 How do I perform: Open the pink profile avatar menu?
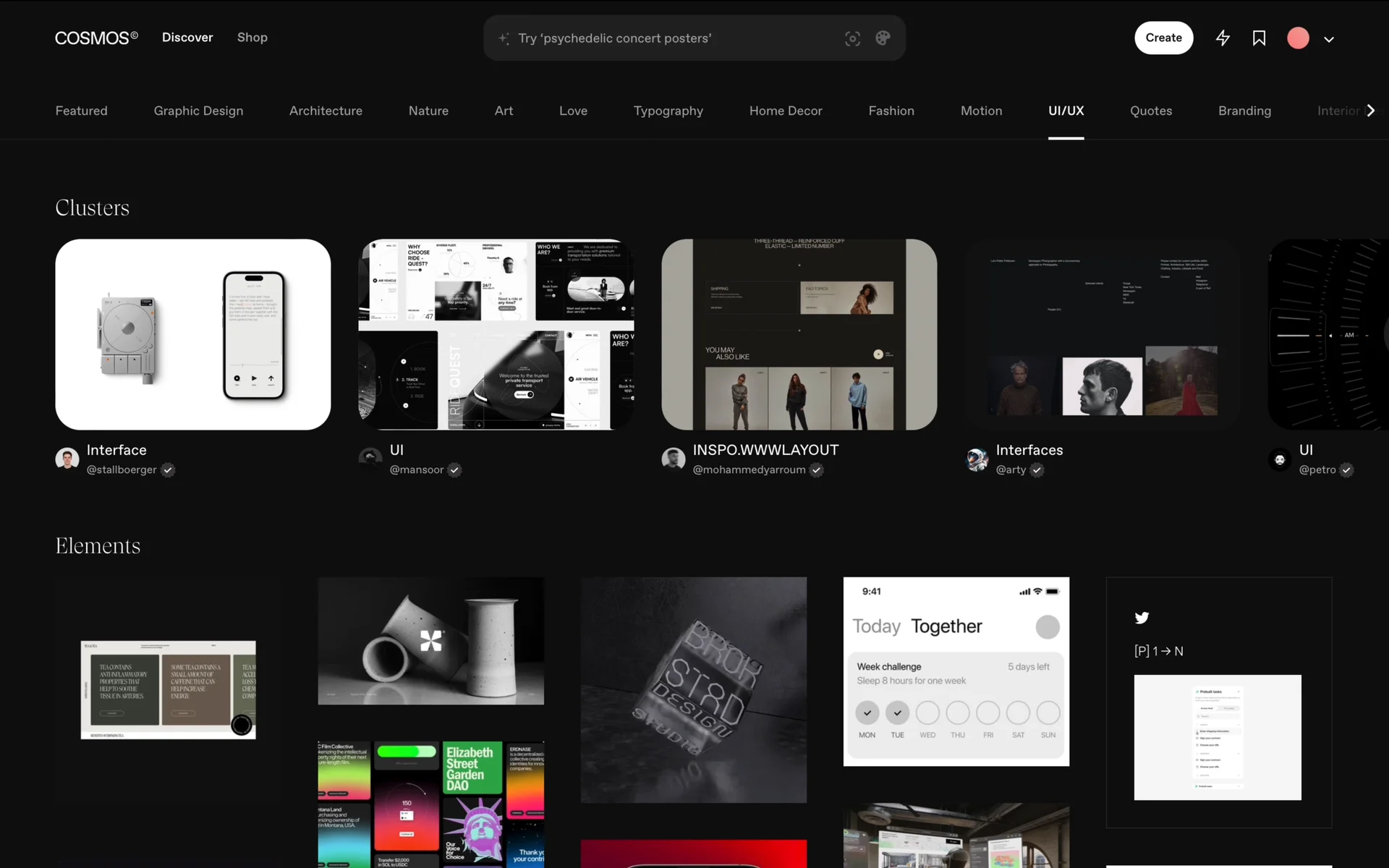(x=1298, y=38)
